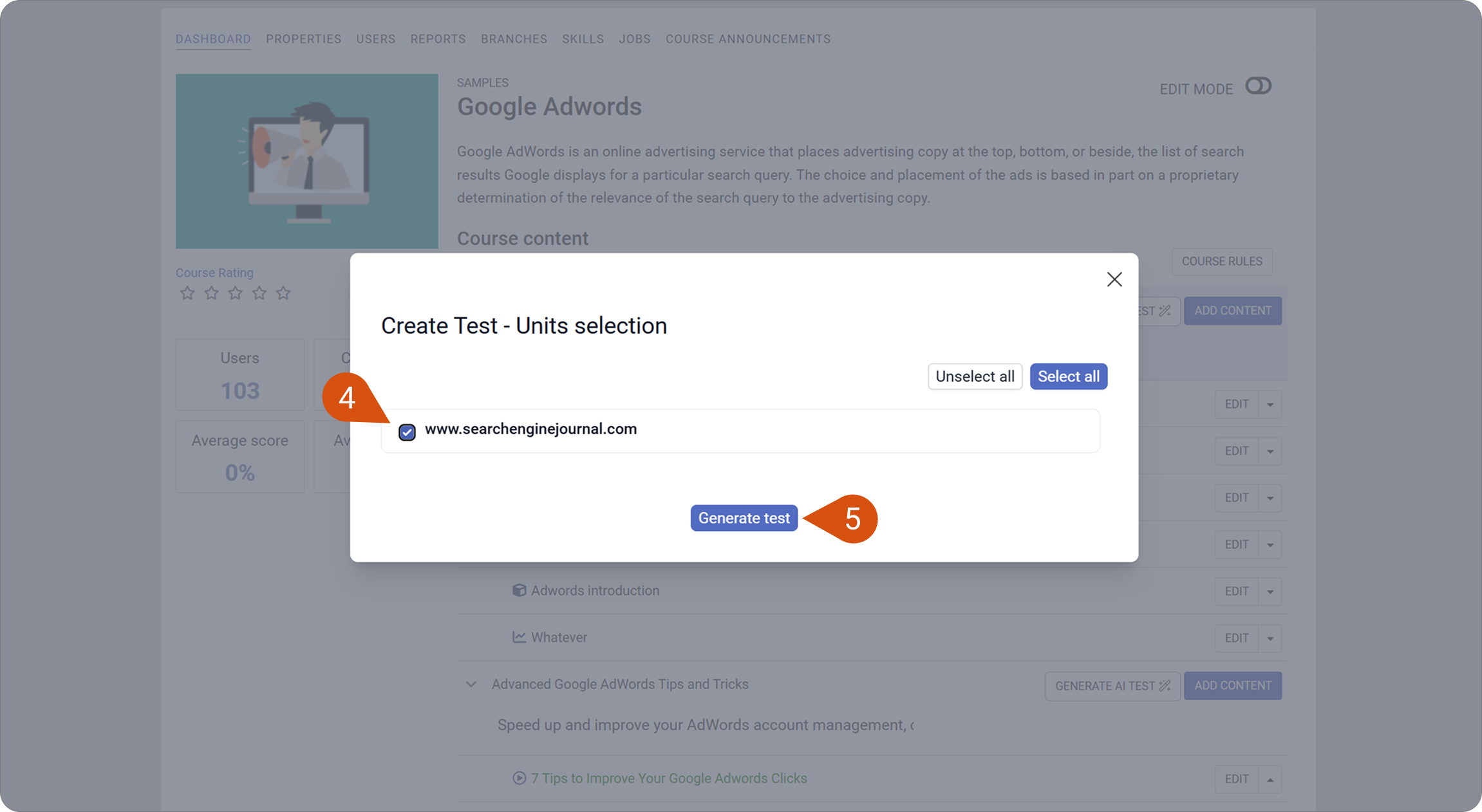
Task: Click the Google Adwords course thumbnail image
Action: [x=307, y=161]
